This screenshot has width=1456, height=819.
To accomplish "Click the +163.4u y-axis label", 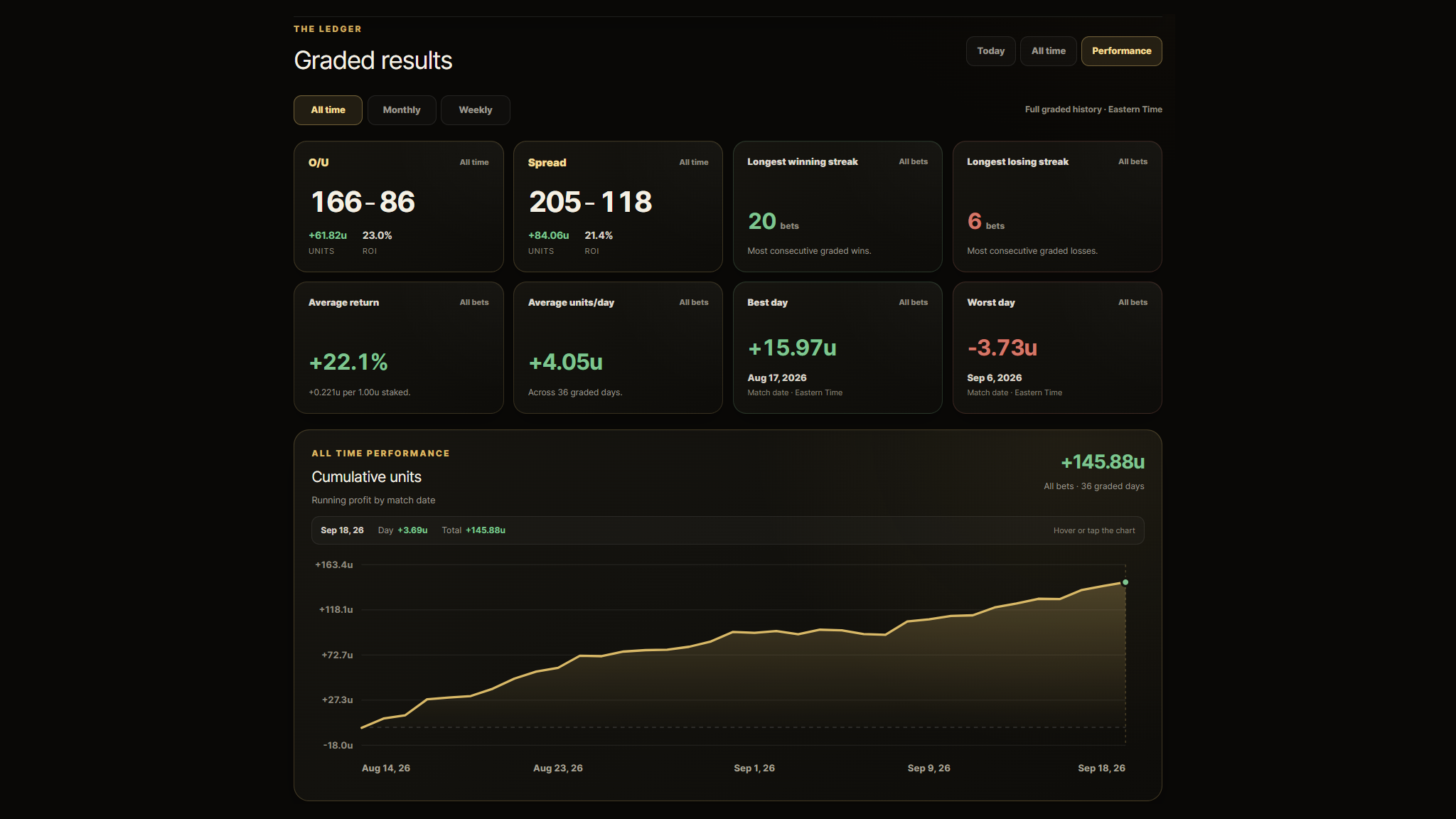I will (x=334, y=565).
